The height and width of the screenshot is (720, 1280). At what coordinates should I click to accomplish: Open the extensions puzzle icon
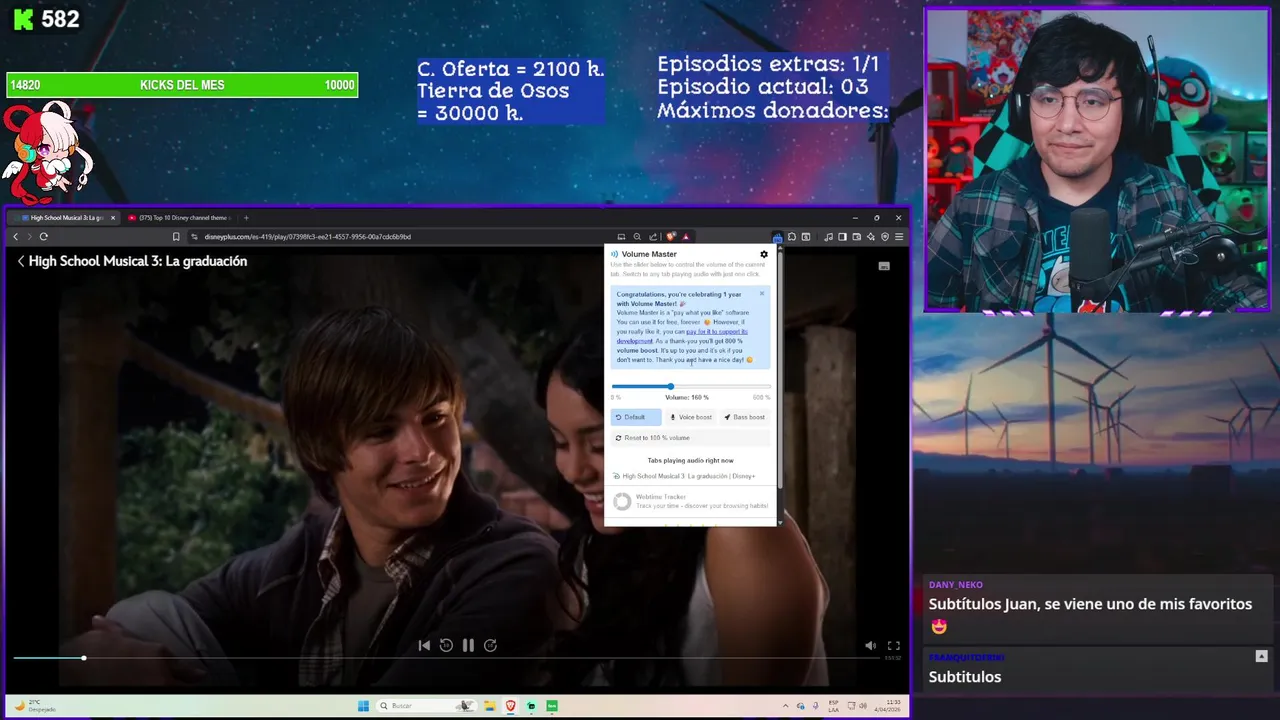coord(791,237)
